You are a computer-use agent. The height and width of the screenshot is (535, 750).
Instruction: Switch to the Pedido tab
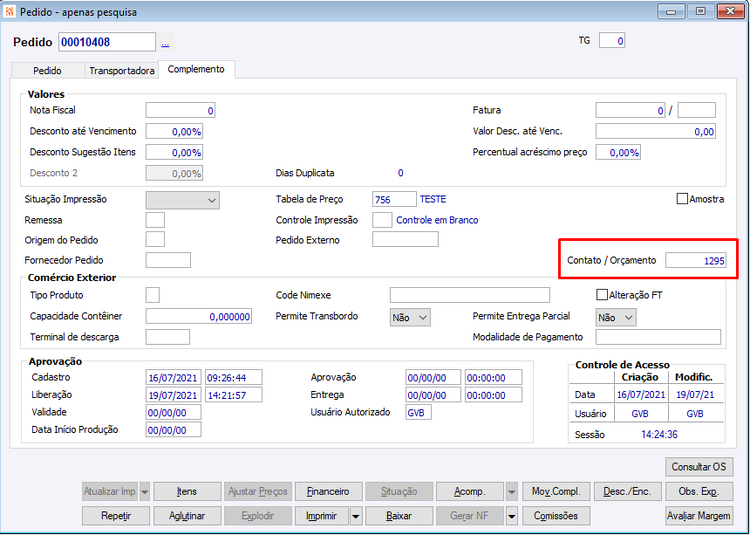pos(47,71)
